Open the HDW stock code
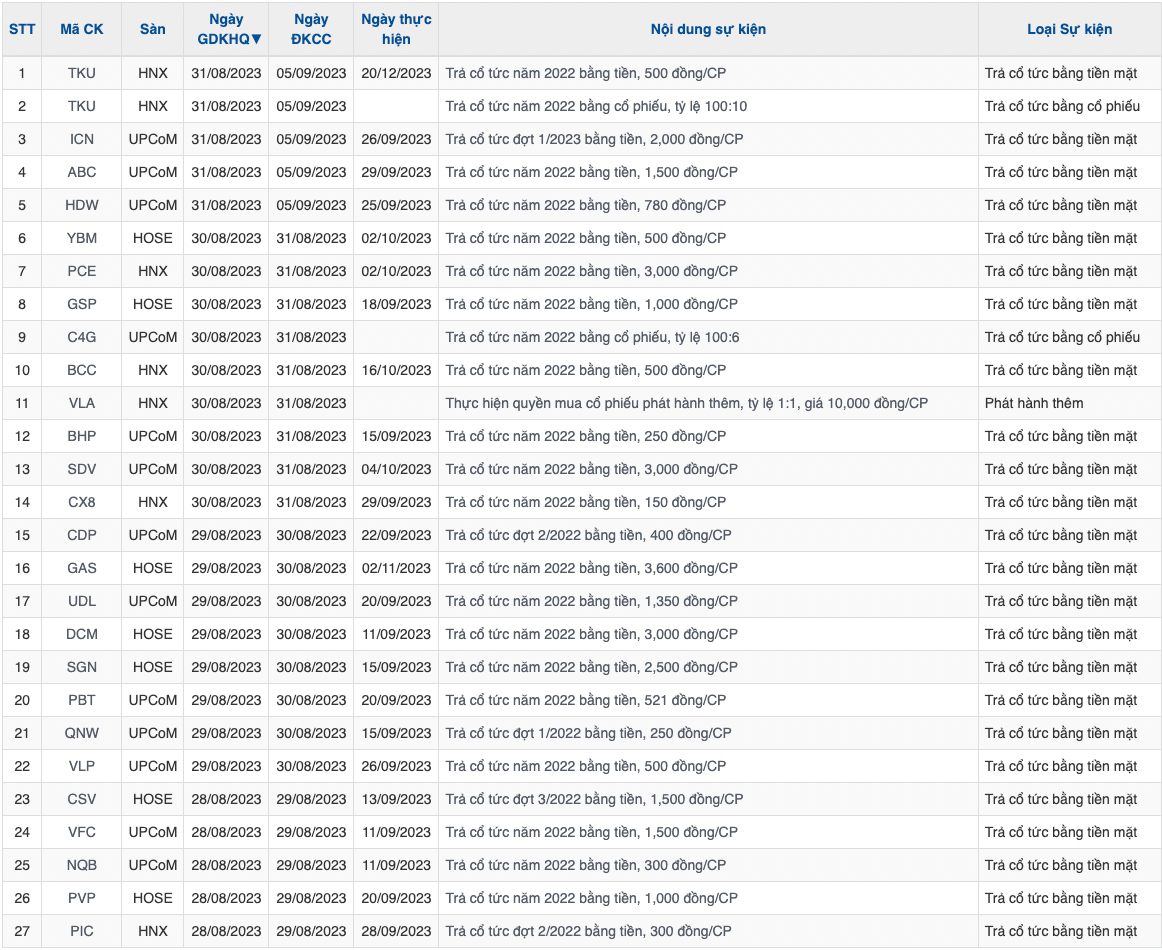Image resolution: width=1162 pixels, height=950 pixels. (x=82, y=205)
